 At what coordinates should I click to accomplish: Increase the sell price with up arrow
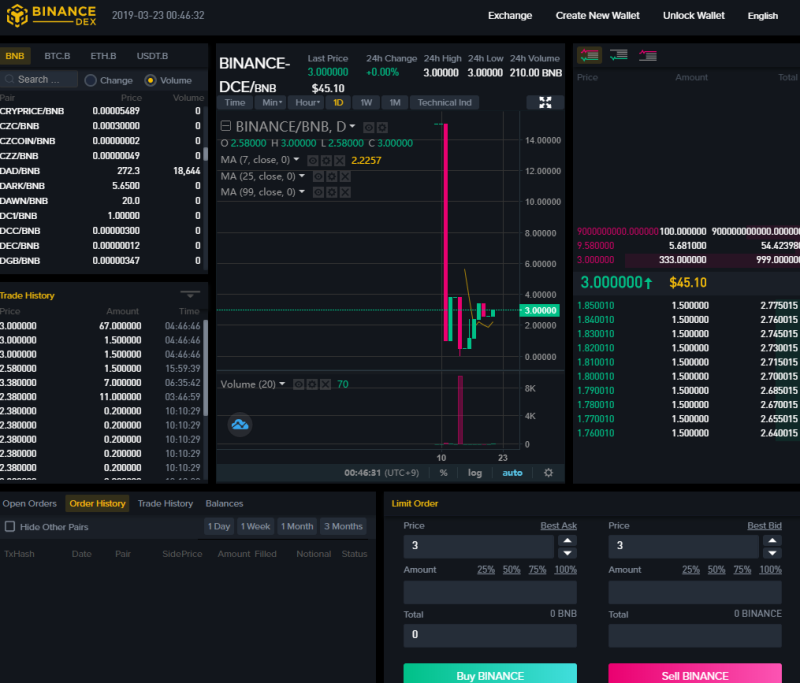[x=772, y=541]
